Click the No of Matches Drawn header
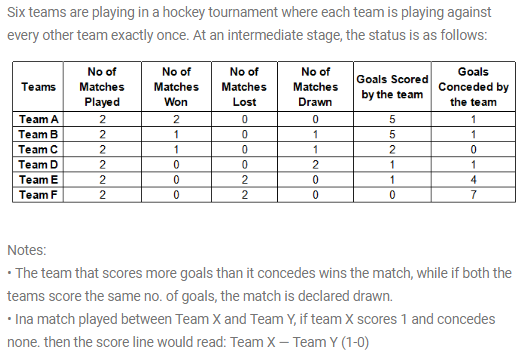 tap(315, 87)
